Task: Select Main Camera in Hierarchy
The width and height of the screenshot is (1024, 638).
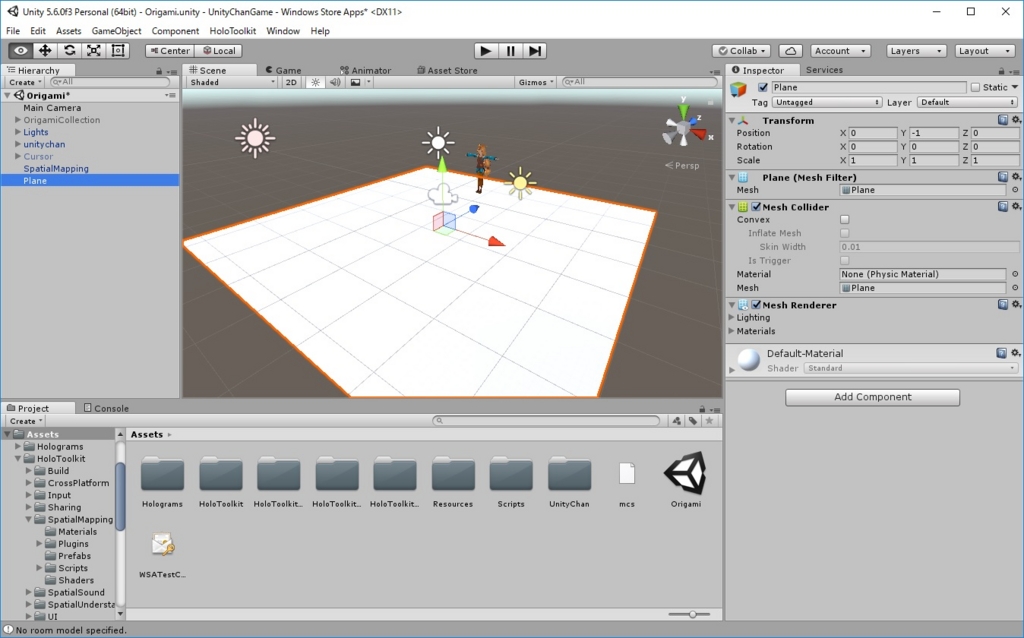Action: pos(52,108)
